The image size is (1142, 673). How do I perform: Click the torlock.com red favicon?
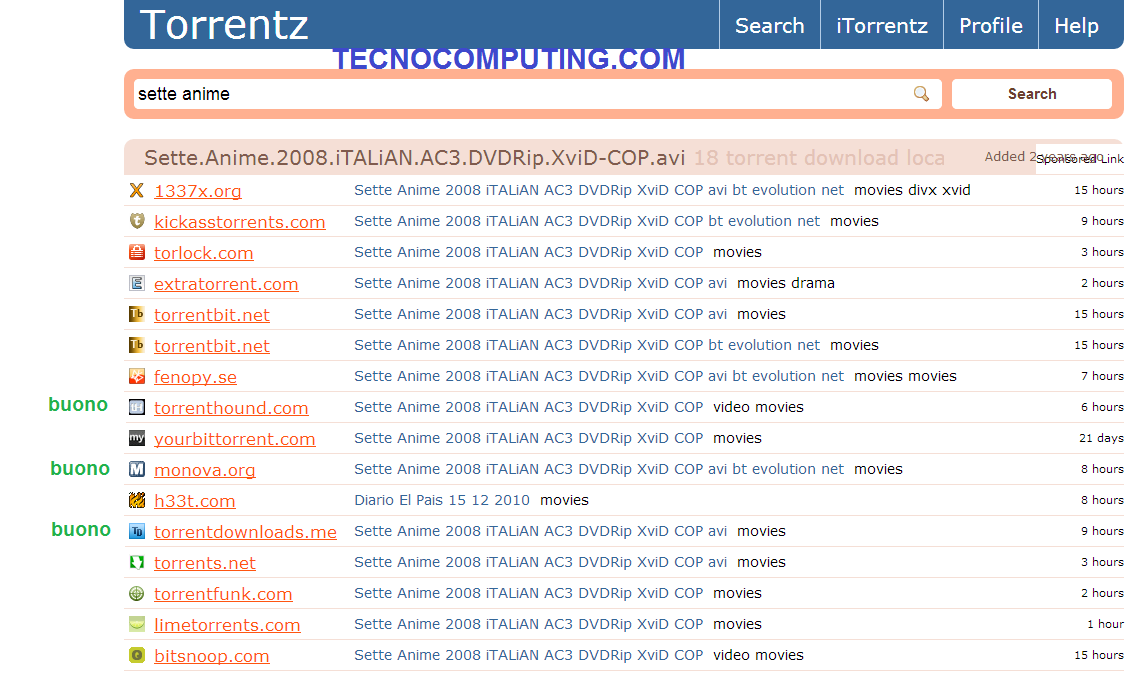pos(136,252)
